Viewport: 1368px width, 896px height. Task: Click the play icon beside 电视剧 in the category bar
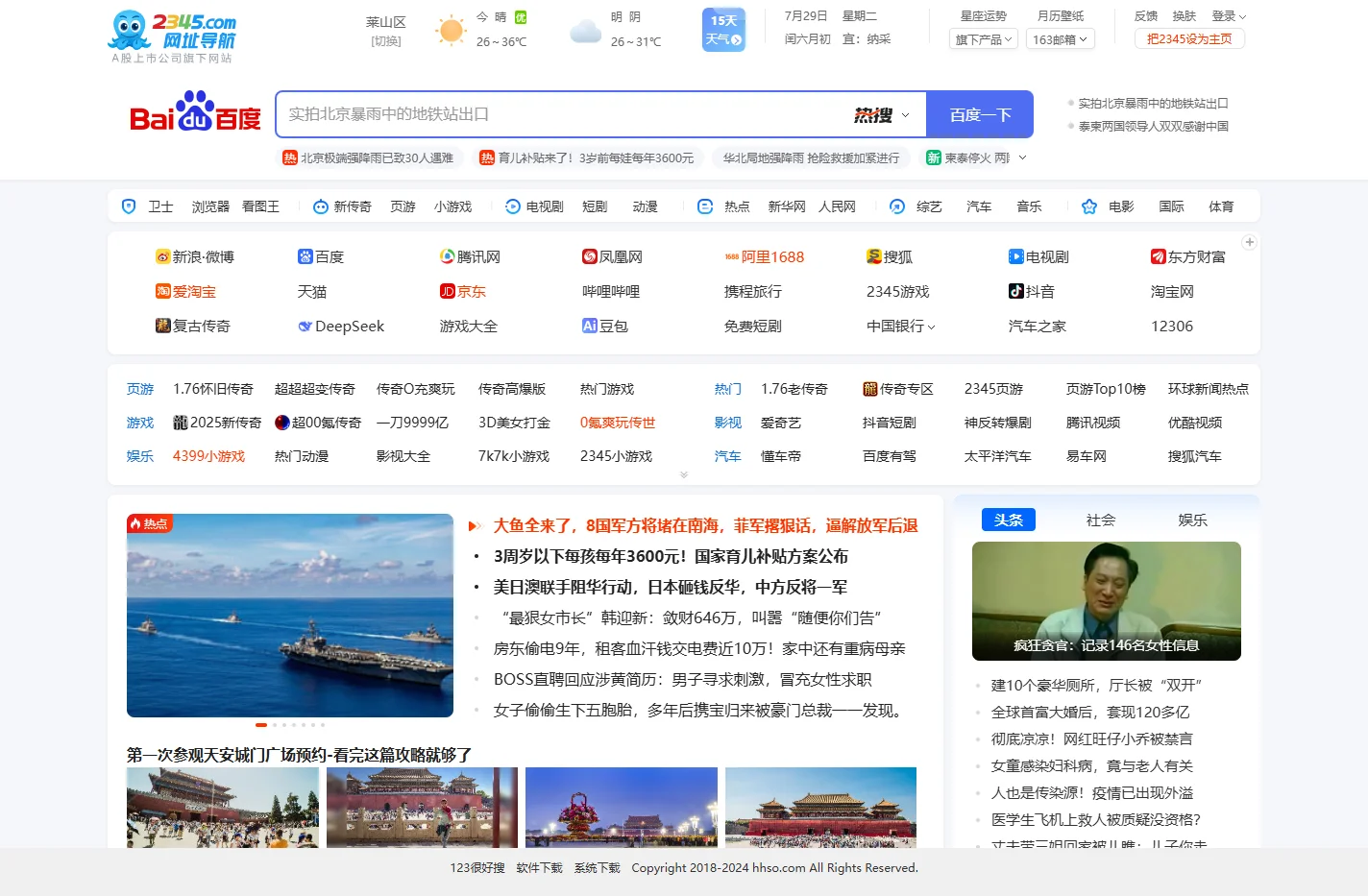[513, 206]
